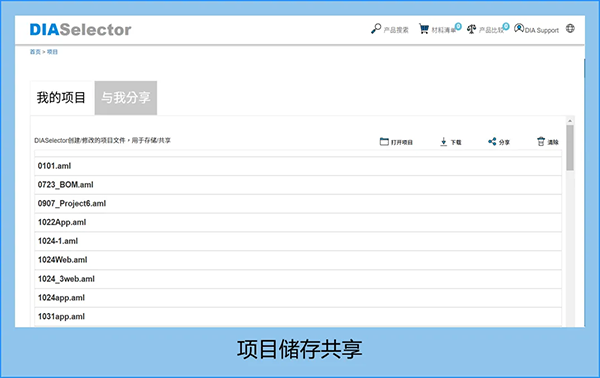This screenshot has height=378, width=600.
Task: Click the DIA Support user icon
Action: 519,28
